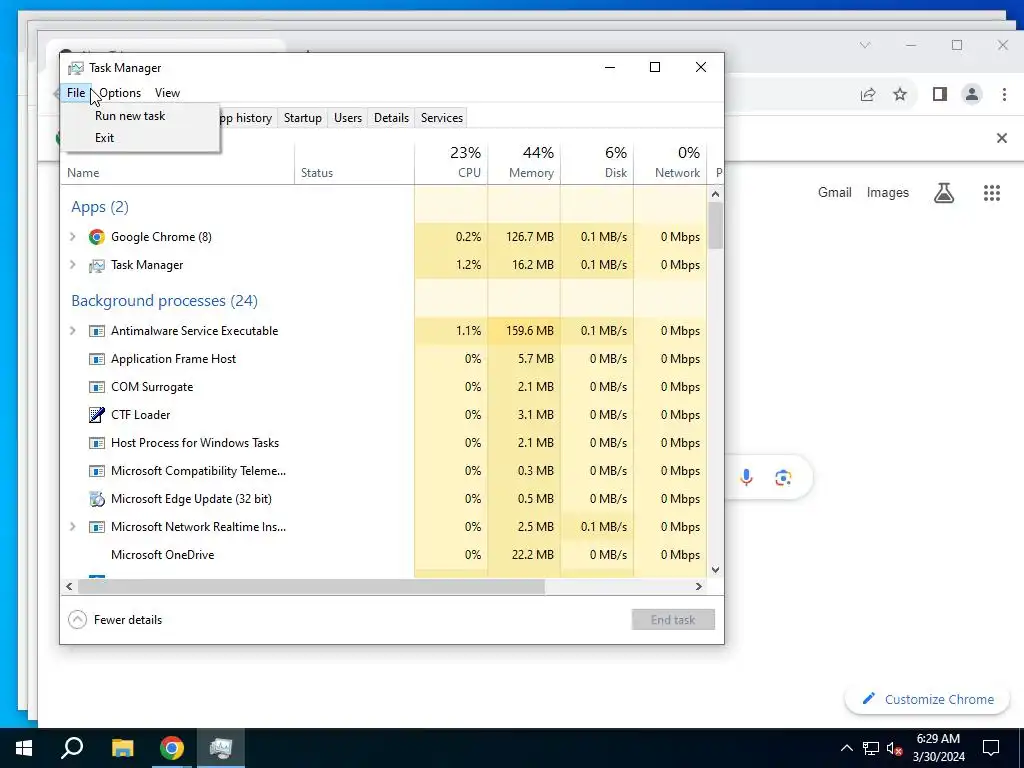
Task: Collapse the view with Fewer details
Action: 115,620
